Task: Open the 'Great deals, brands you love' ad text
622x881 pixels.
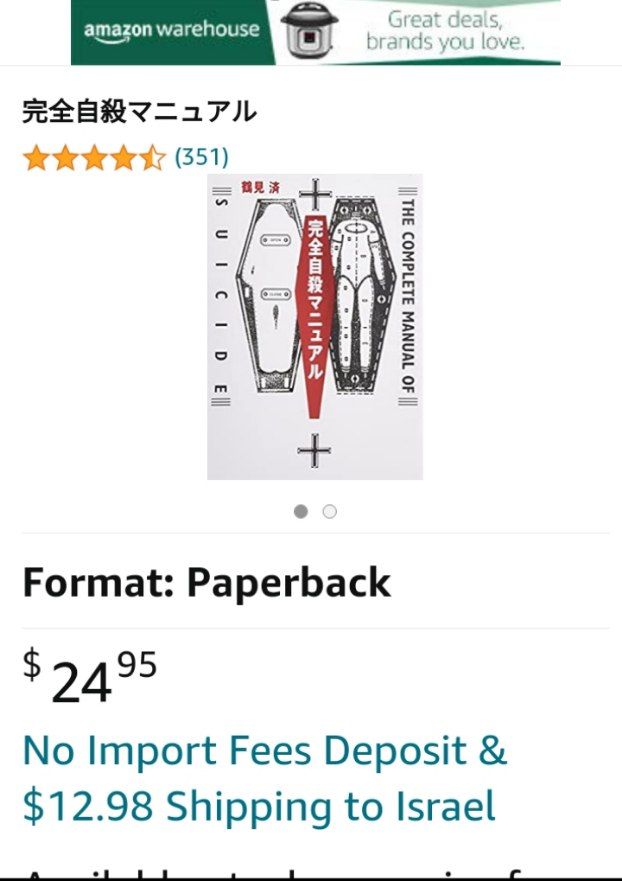Action: pyautogui.click(x=445, y=31)
